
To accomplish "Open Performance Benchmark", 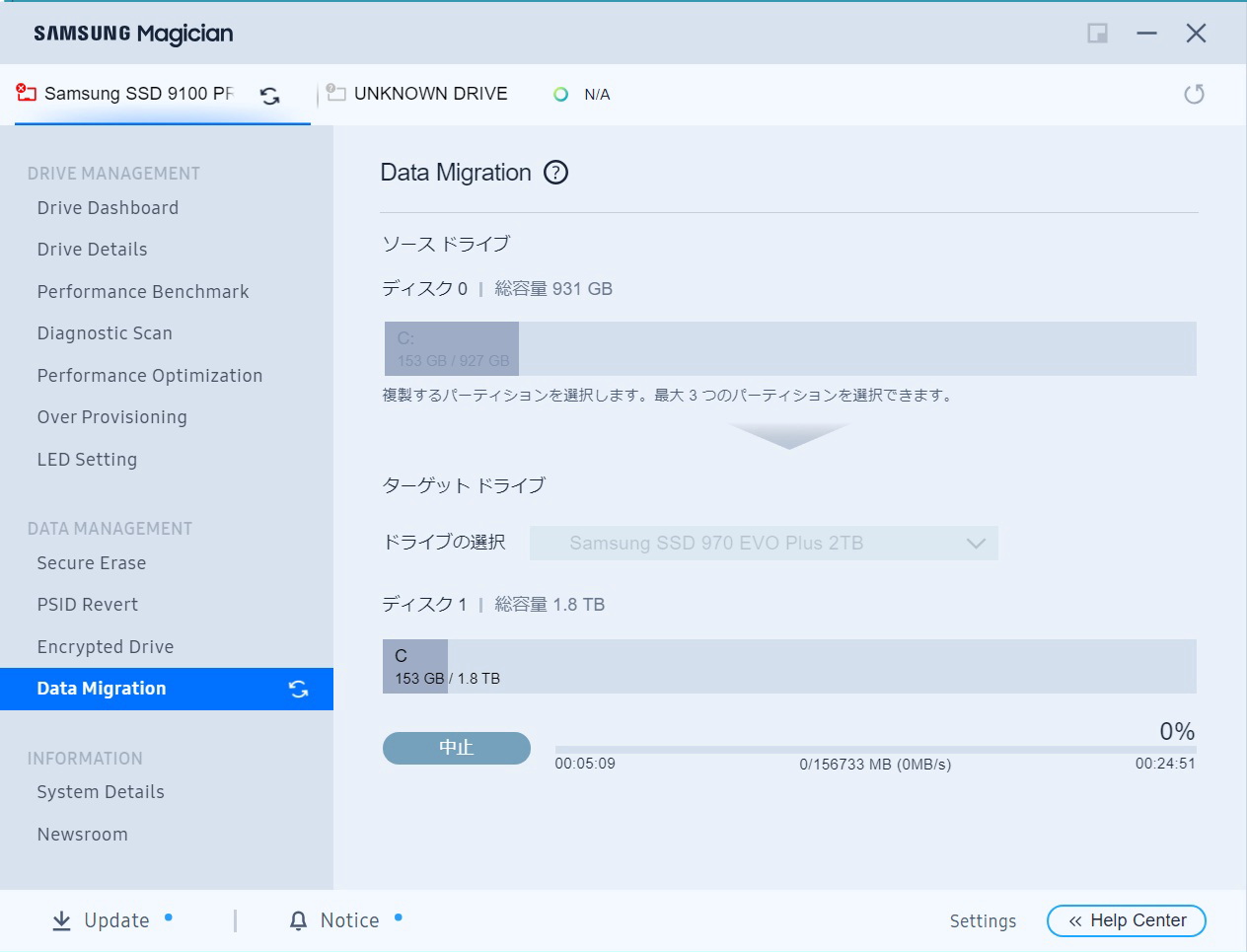I will (143, 292).
